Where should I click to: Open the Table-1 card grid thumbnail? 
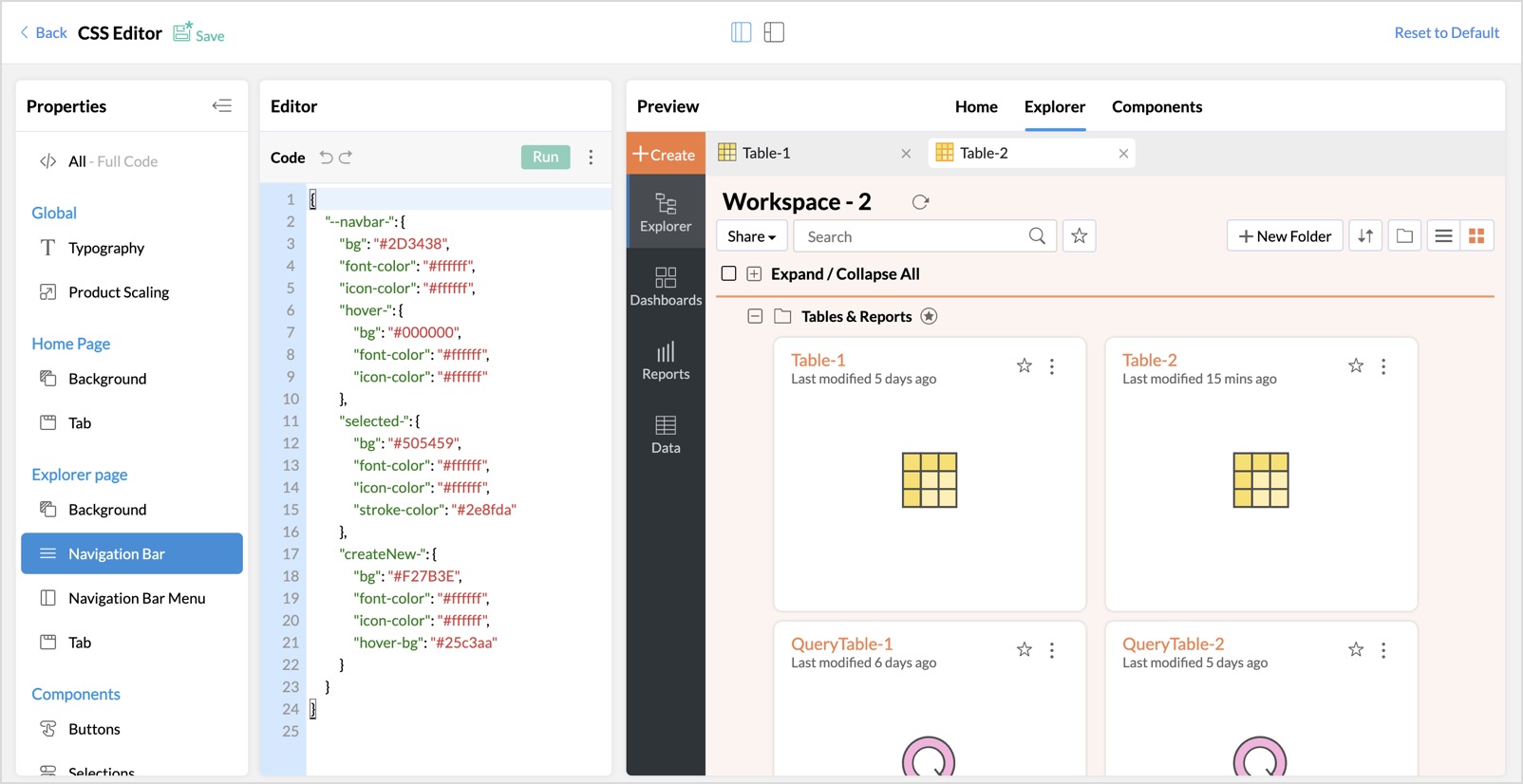coord(929,479)
